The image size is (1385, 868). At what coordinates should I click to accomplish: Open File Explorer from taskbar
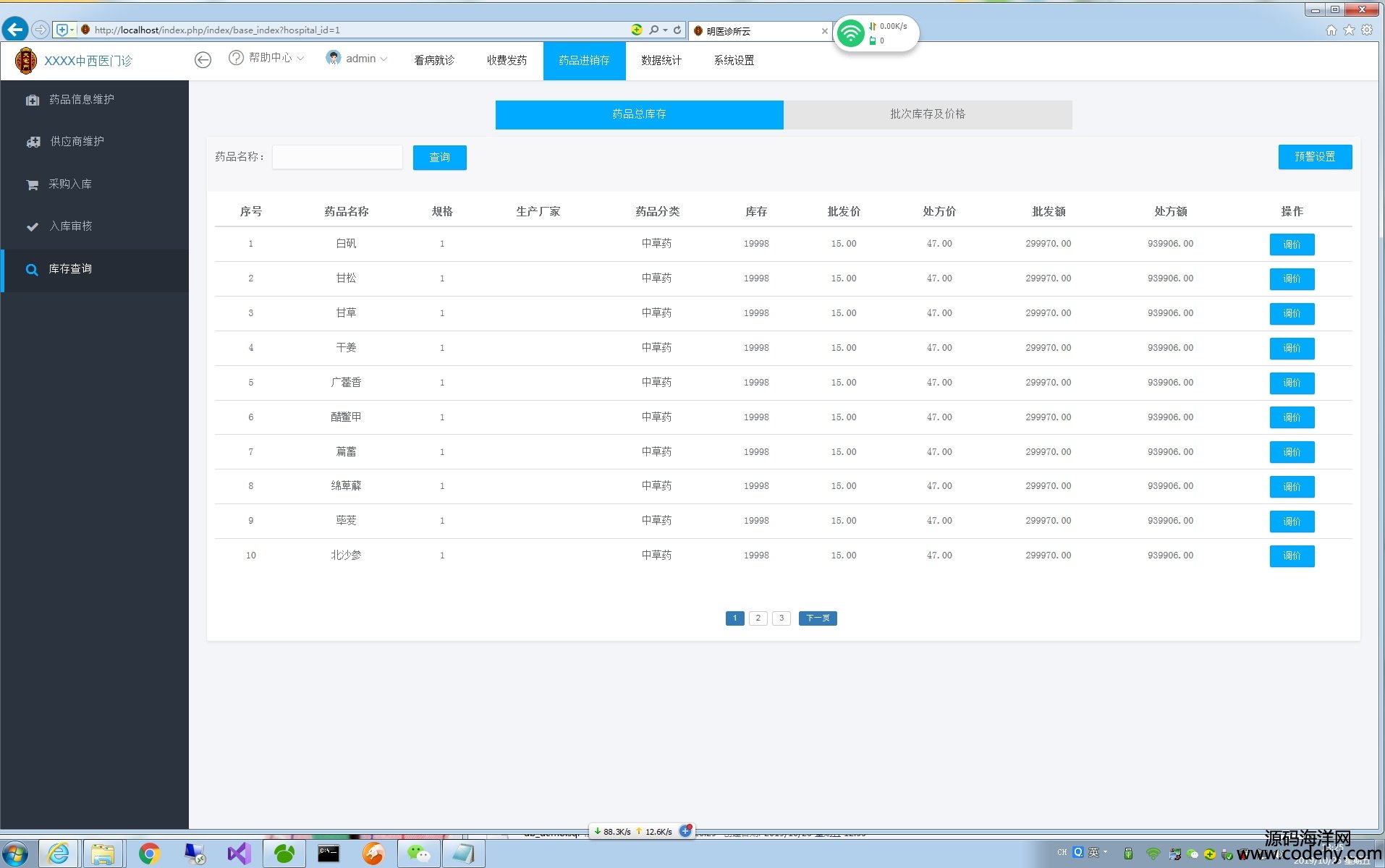click(x=103, y=854)
